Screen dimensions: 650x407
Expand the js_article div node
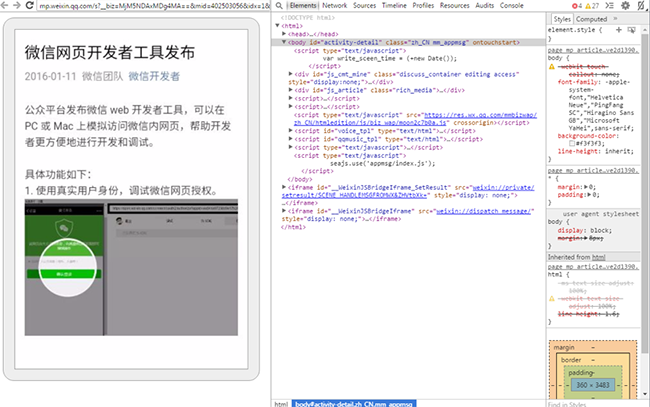(291, 89)
